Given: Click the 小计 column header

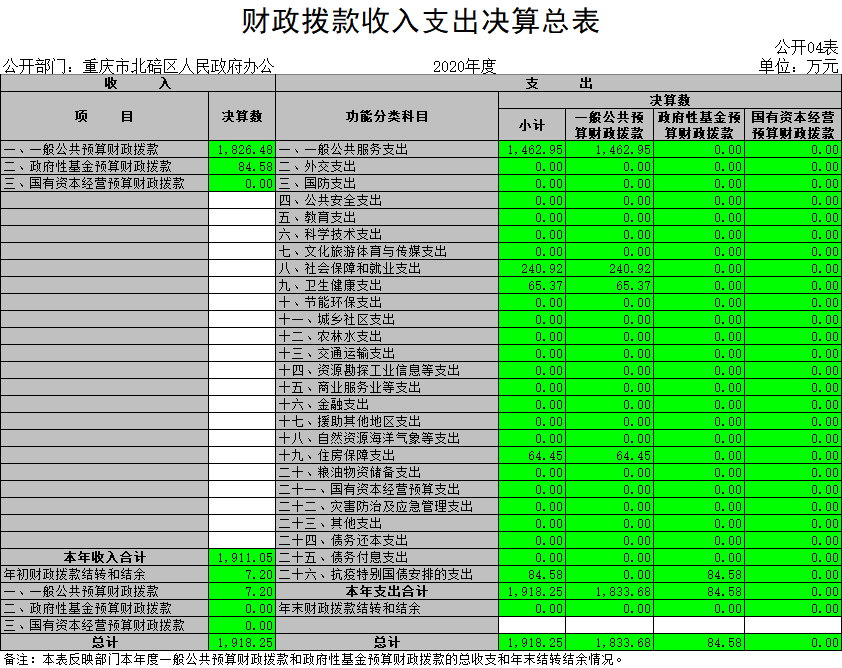Looking at the screenshot, I should point(532,125).
